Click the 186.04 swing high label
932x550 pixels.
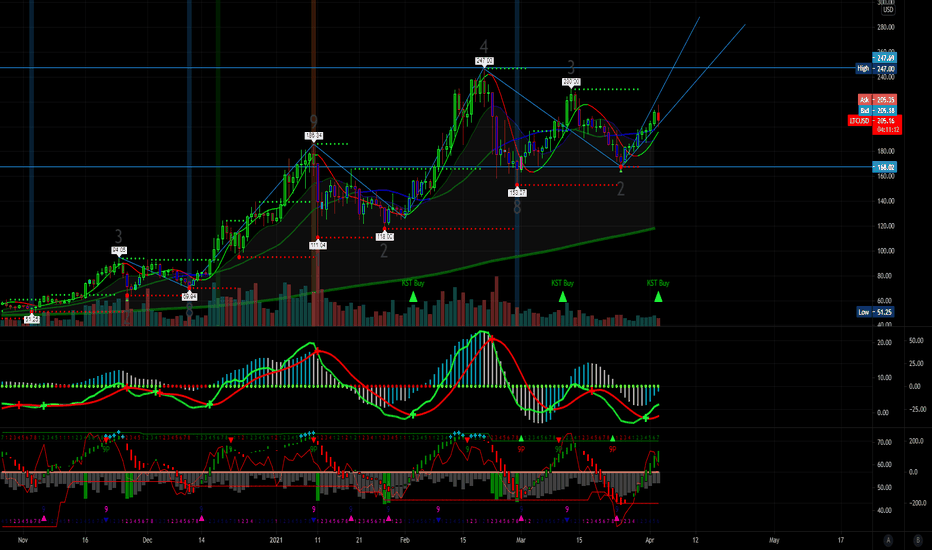tap(314, 136)
